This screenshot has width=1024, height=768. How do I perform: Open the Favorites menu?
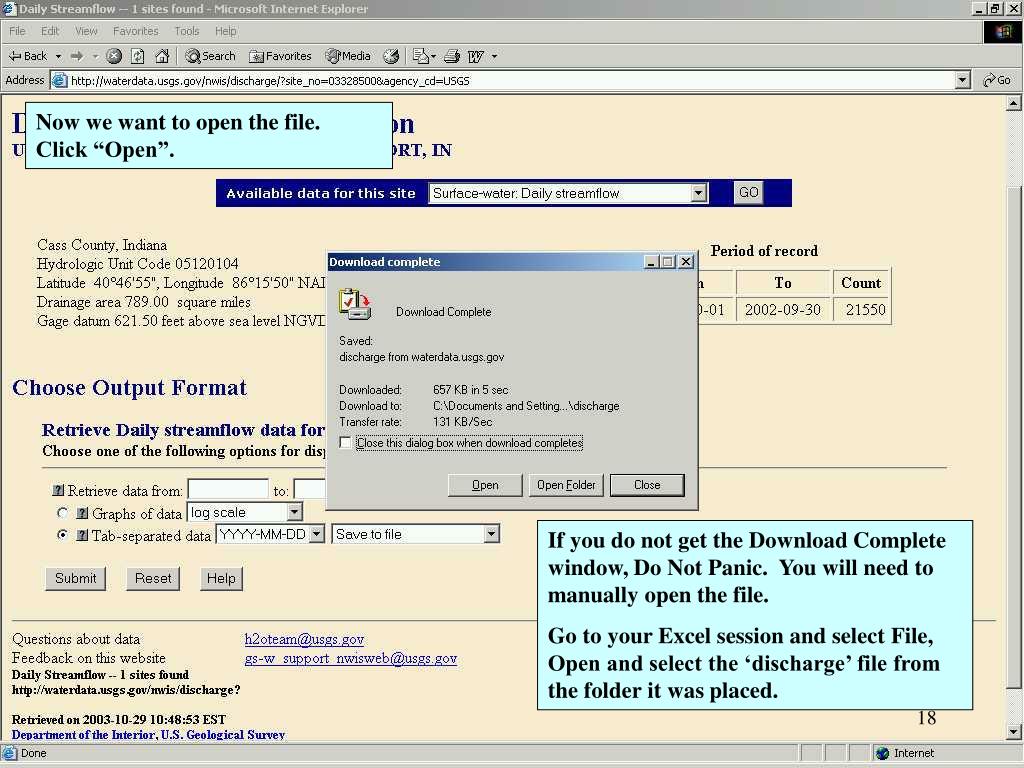pyautogui.click(x=135, y=31)
